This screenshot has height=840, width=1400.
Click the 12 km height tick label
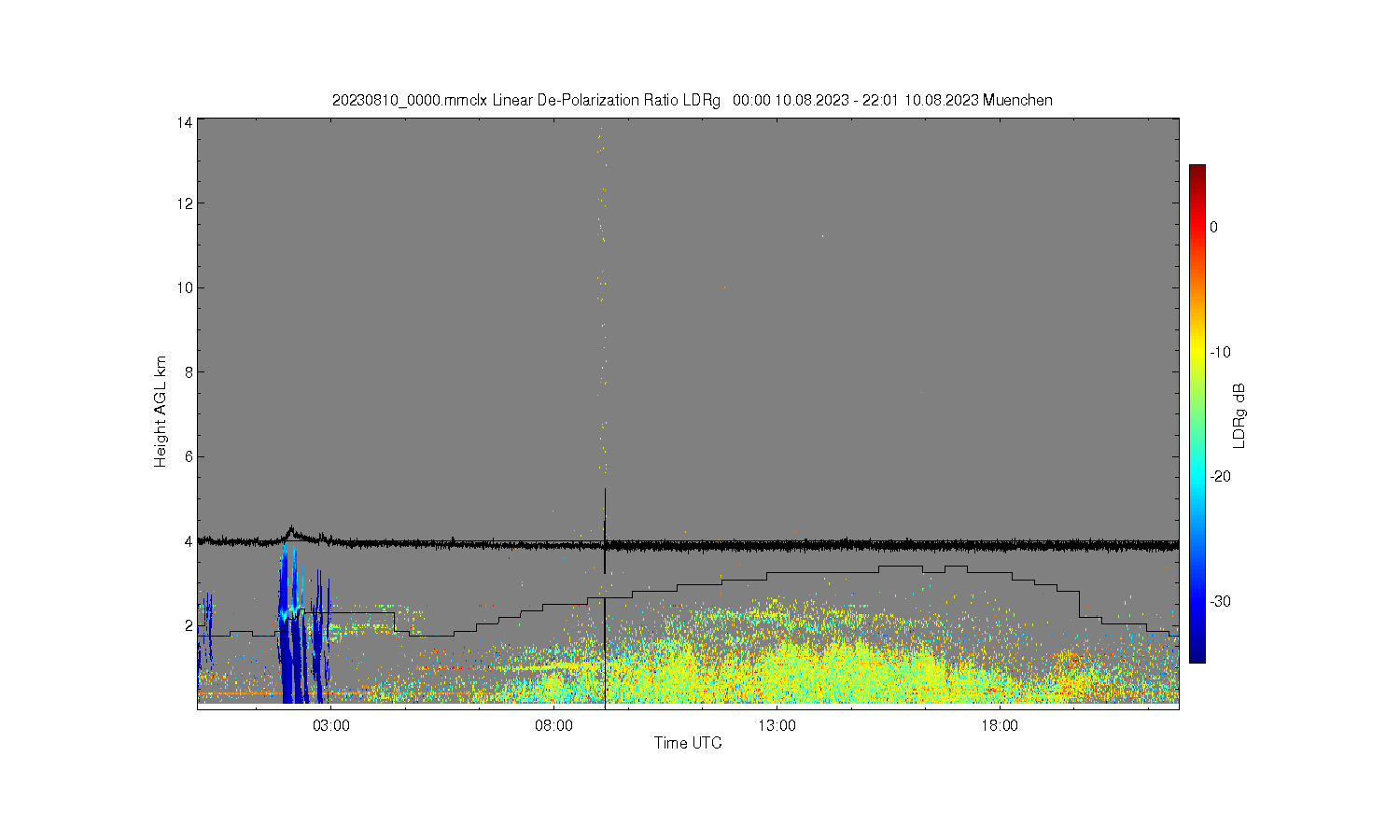point(186,203)
